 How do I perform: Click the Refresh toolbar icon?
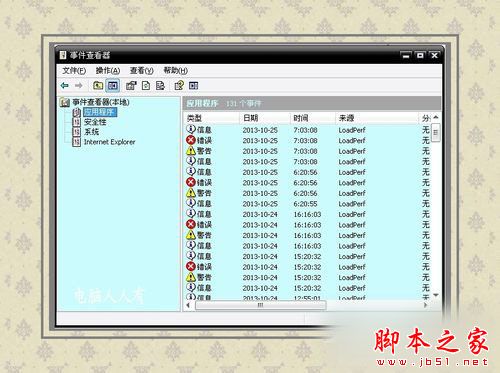click(x=146, y=86)
